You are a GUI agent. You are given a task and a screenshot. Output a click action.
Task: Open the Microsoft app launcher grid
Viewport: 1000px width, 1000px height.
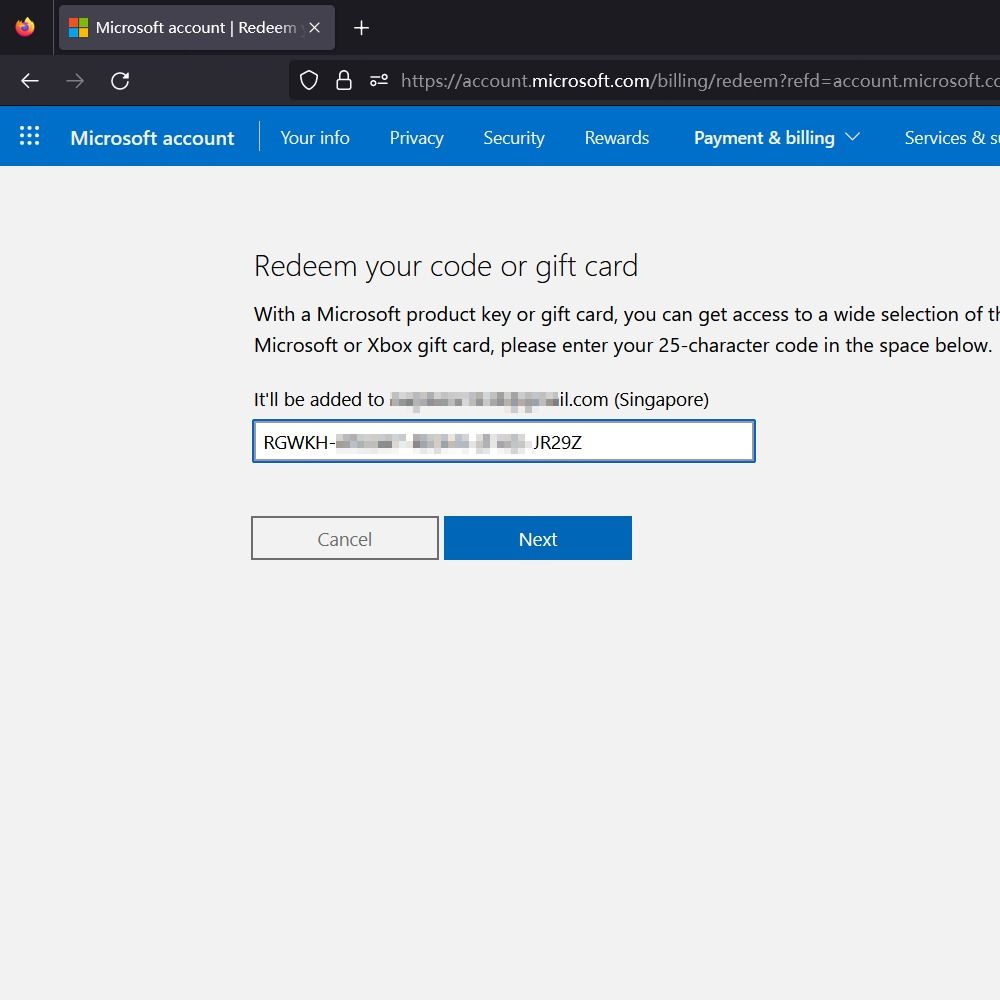[x=30, y=137]
